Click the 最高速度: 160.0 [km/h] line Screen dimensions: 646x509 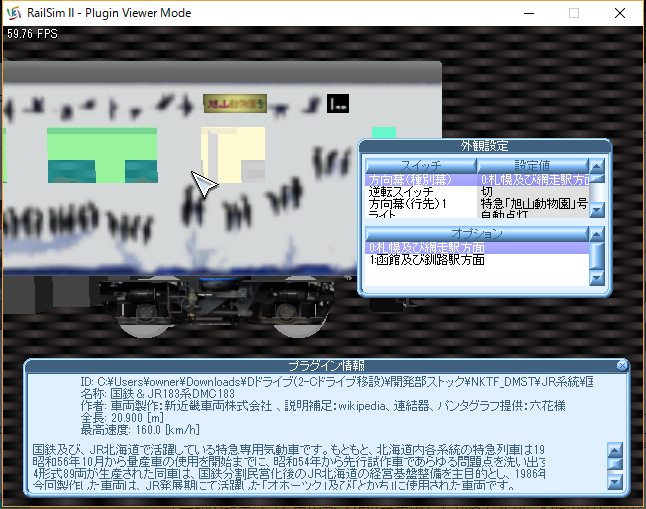(140, 430)
